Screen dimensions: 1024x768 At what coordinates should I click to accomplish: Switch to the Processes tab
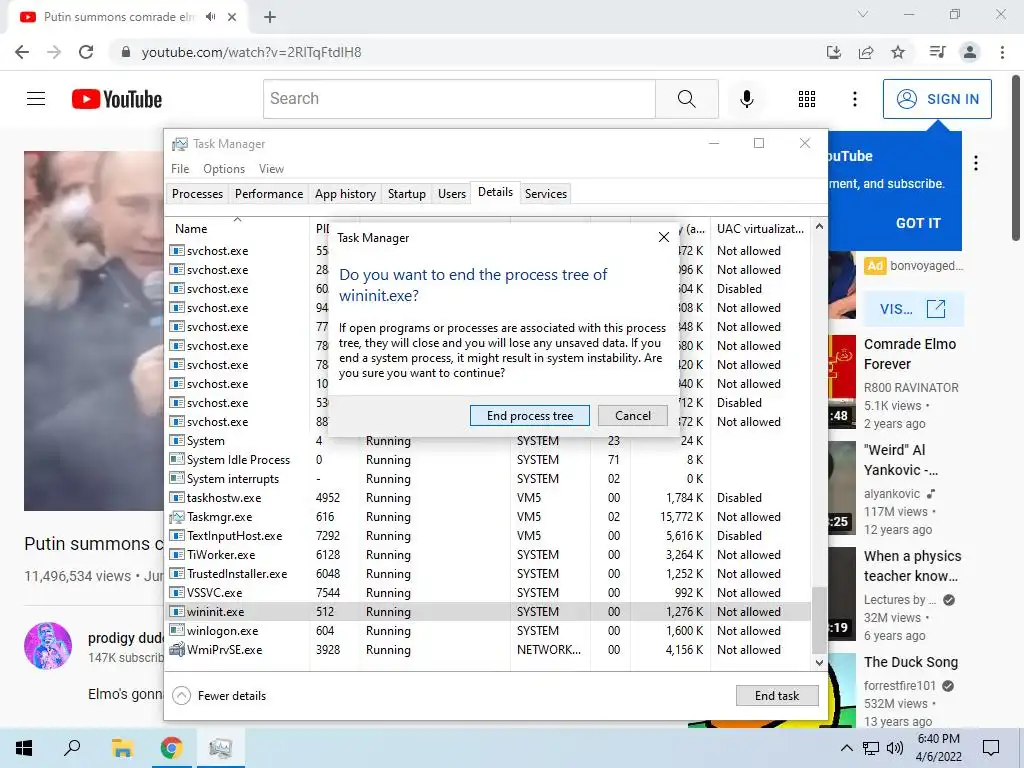pos(197,193)
